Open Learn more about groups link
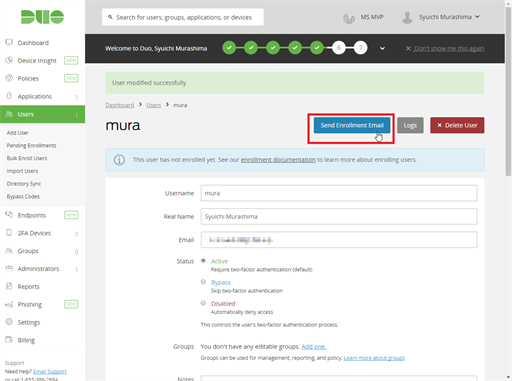The image size is (512, 381). [374, 358]
